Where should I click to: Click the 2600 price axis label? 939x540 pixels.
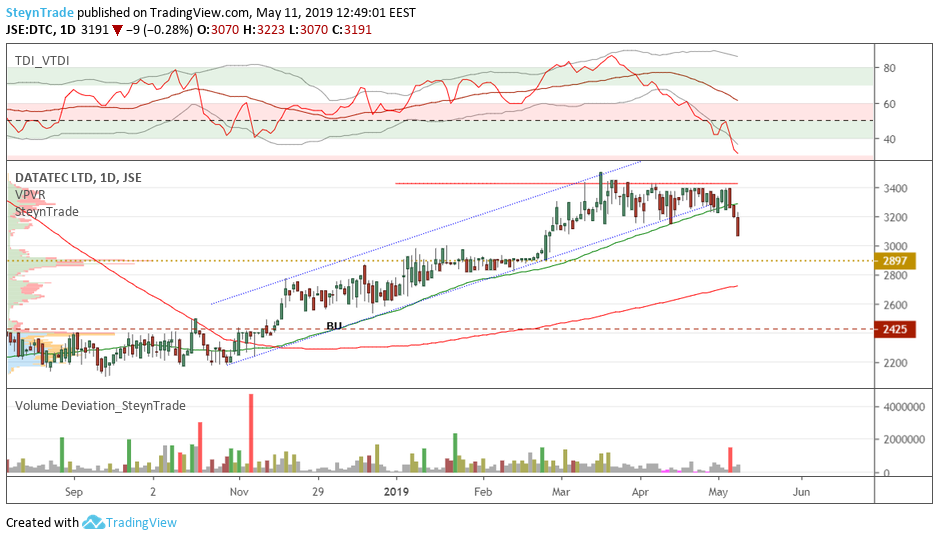pyautogui.click(x=895, y=305)
